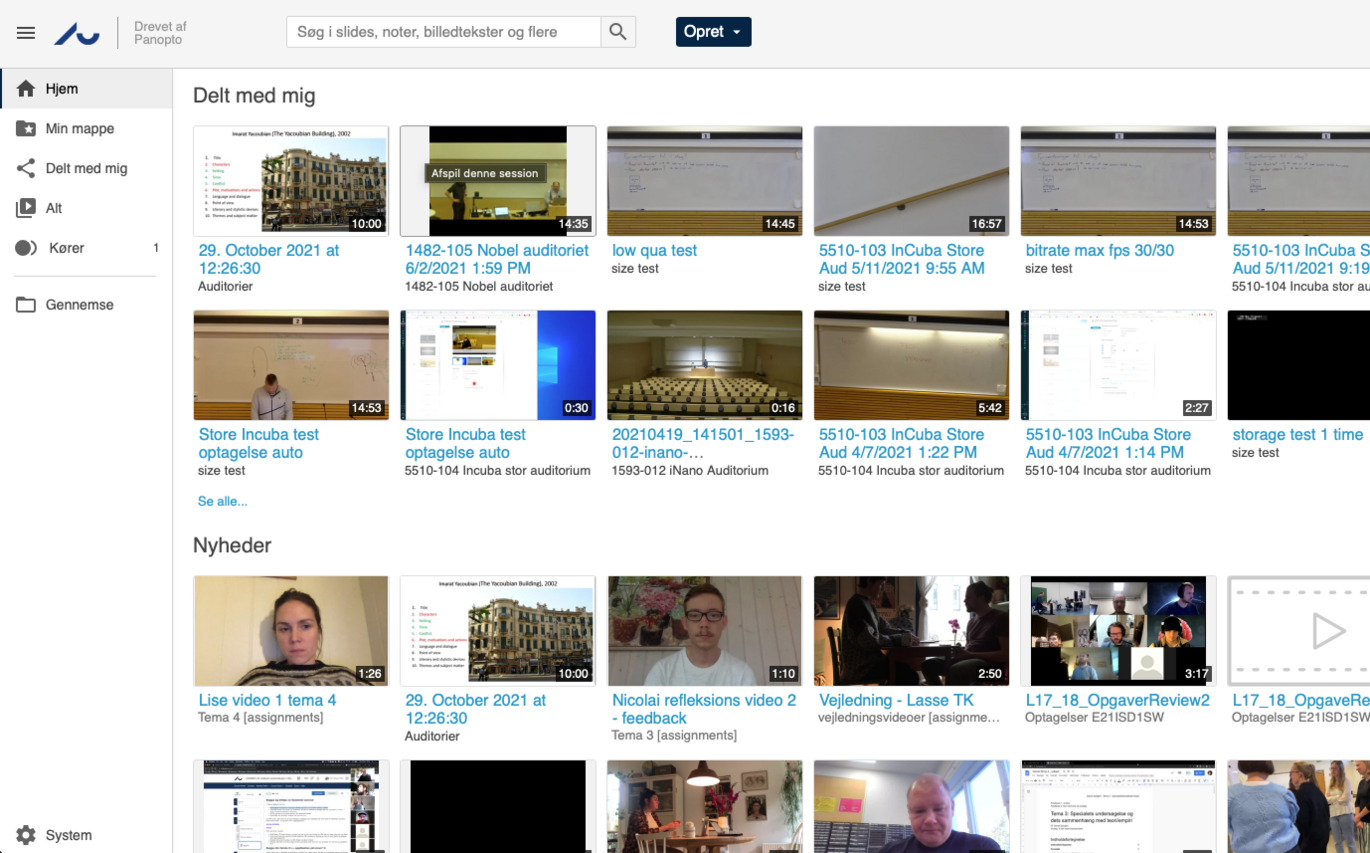Click the Kører recording status icon
The width and height of the screenshot is (1370, 853).
point(26,248)
